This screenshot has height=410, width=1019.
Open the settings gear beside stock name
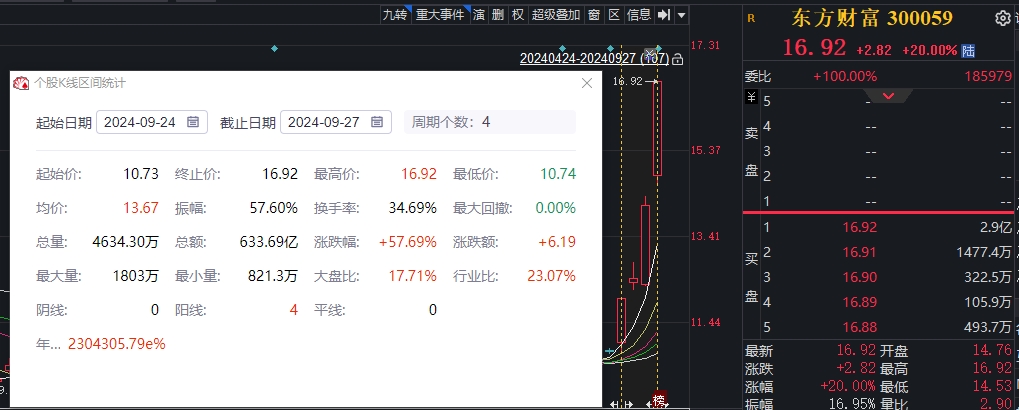point(1002,18)
